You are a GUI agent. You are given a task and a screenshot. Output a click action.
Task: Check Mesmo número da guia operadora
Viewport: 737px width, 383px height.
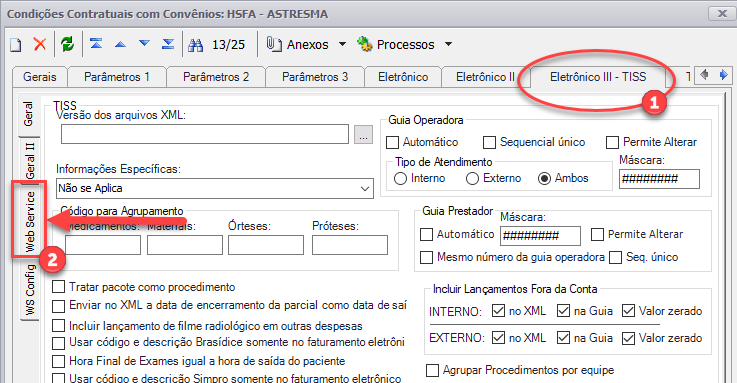click(426, 258)
